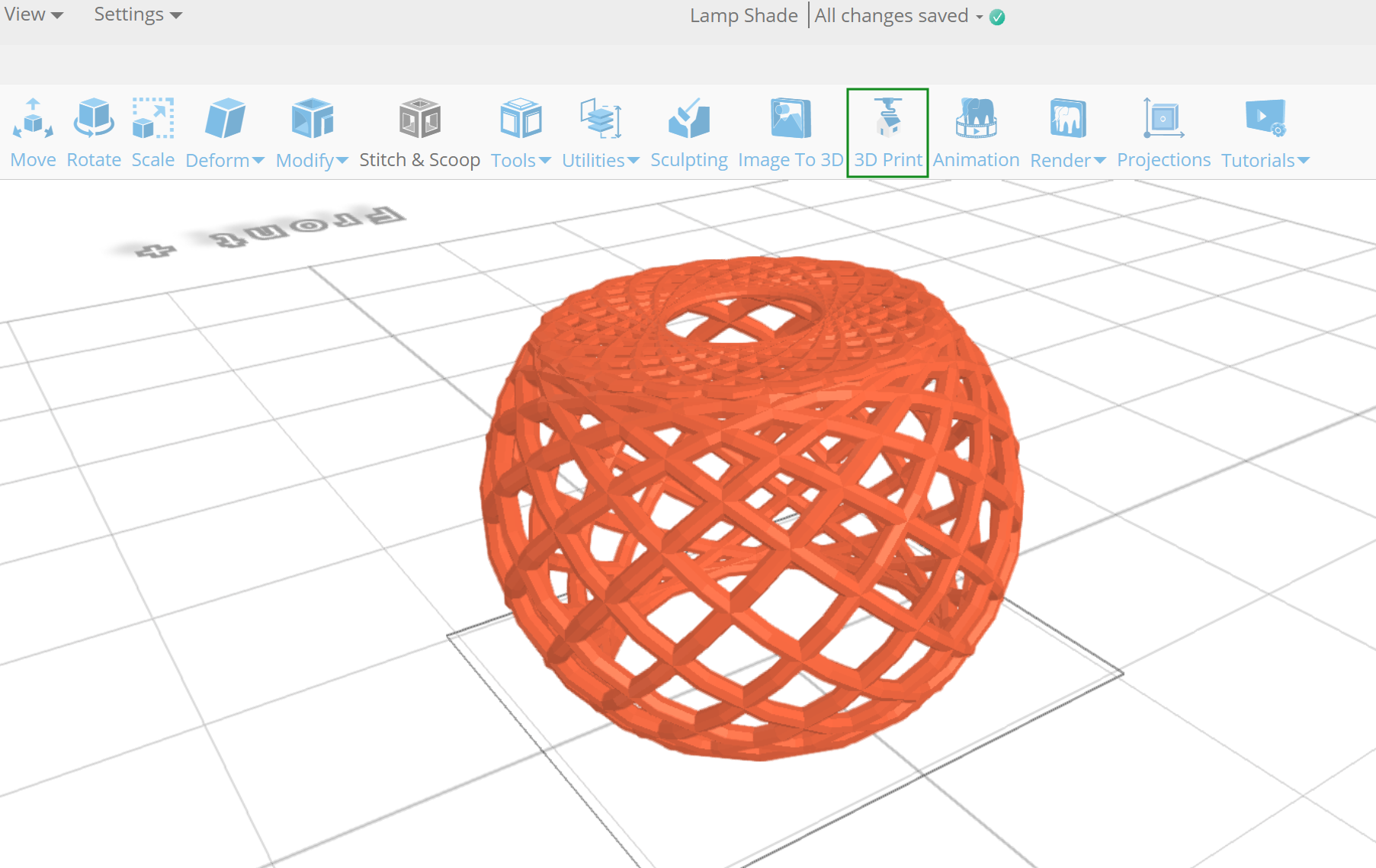Open the Image To 3D tool
This screenshot has width=1376, height=868.
click(791, 133)
